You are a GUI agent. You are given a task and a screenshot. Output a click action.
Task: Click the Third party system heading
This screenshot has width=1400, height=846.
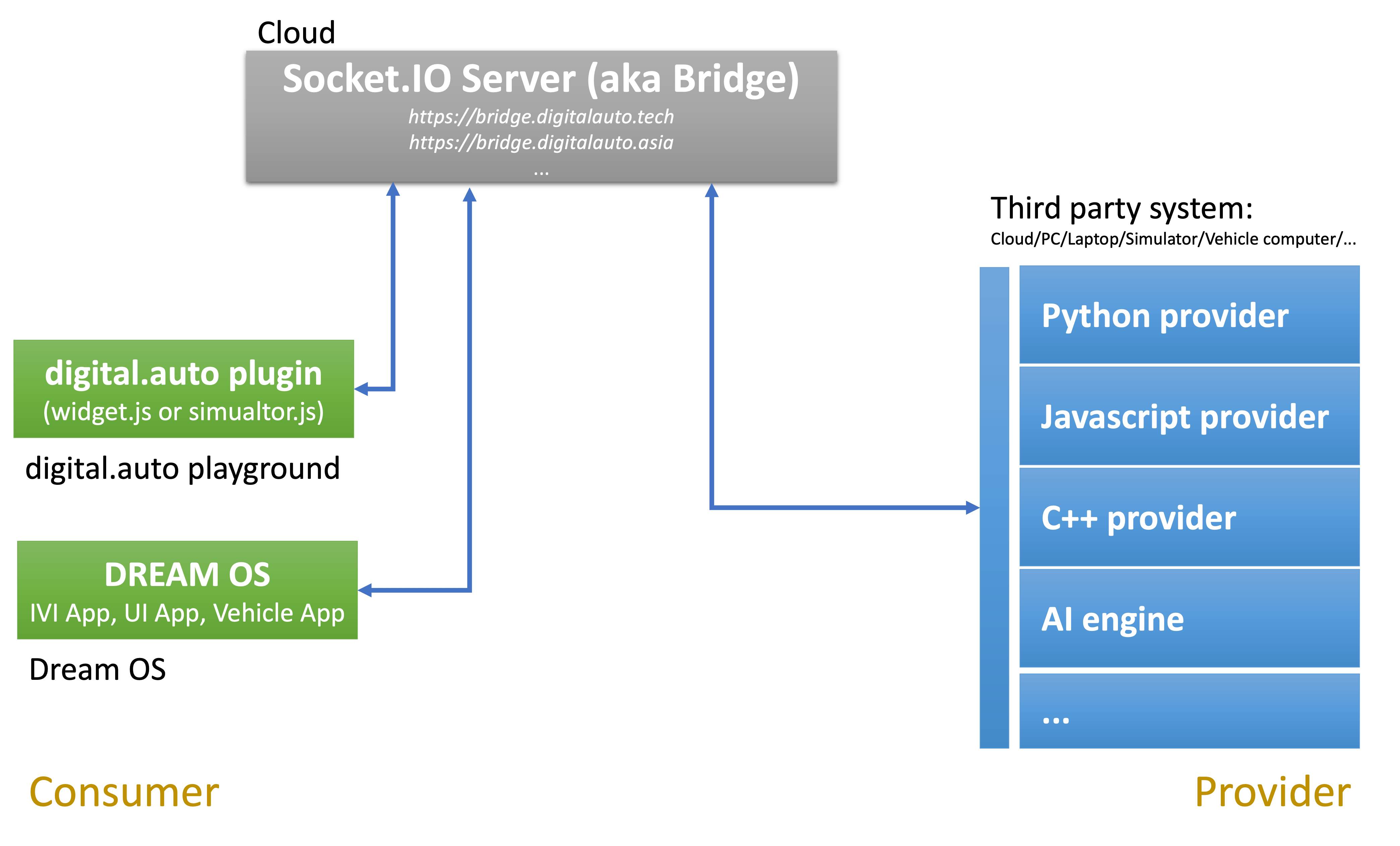(1121, 208)
